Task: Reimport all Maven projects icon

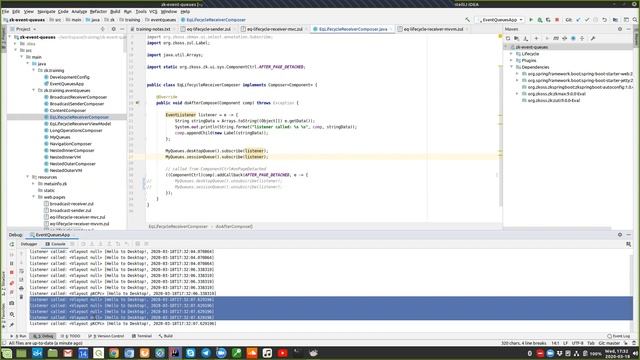Action: pyautogui.click(x=508, y=38)
